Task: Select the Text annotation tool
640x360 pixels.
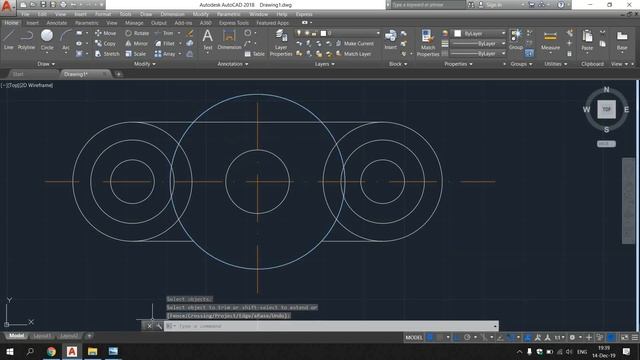Action: coord(208,40)
